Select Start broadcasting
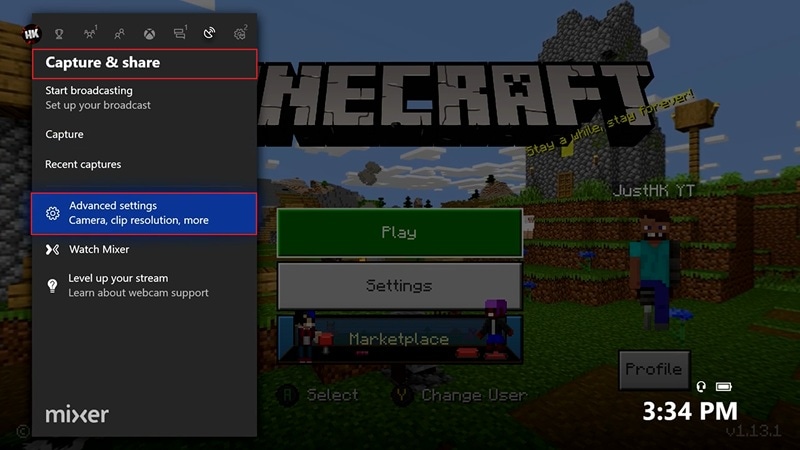Viewport: 800px width, 450px height. (x=144, y=97)
